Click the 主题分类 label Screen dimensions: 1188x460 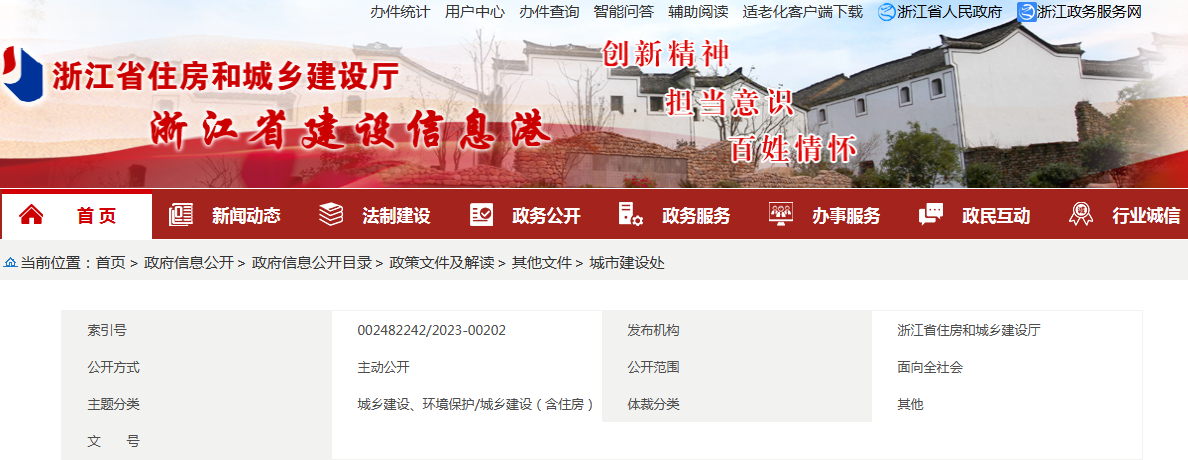point(114,404)
